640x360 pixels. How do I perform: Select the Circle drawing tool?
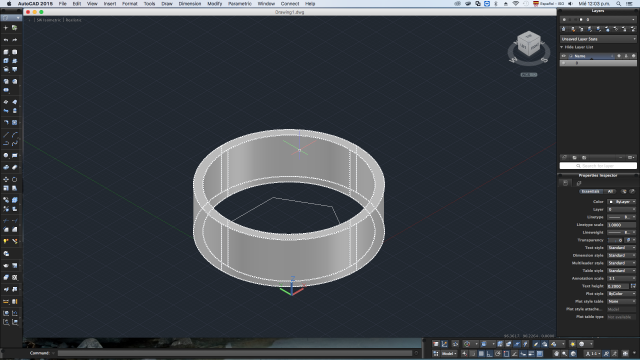(6, 155)
